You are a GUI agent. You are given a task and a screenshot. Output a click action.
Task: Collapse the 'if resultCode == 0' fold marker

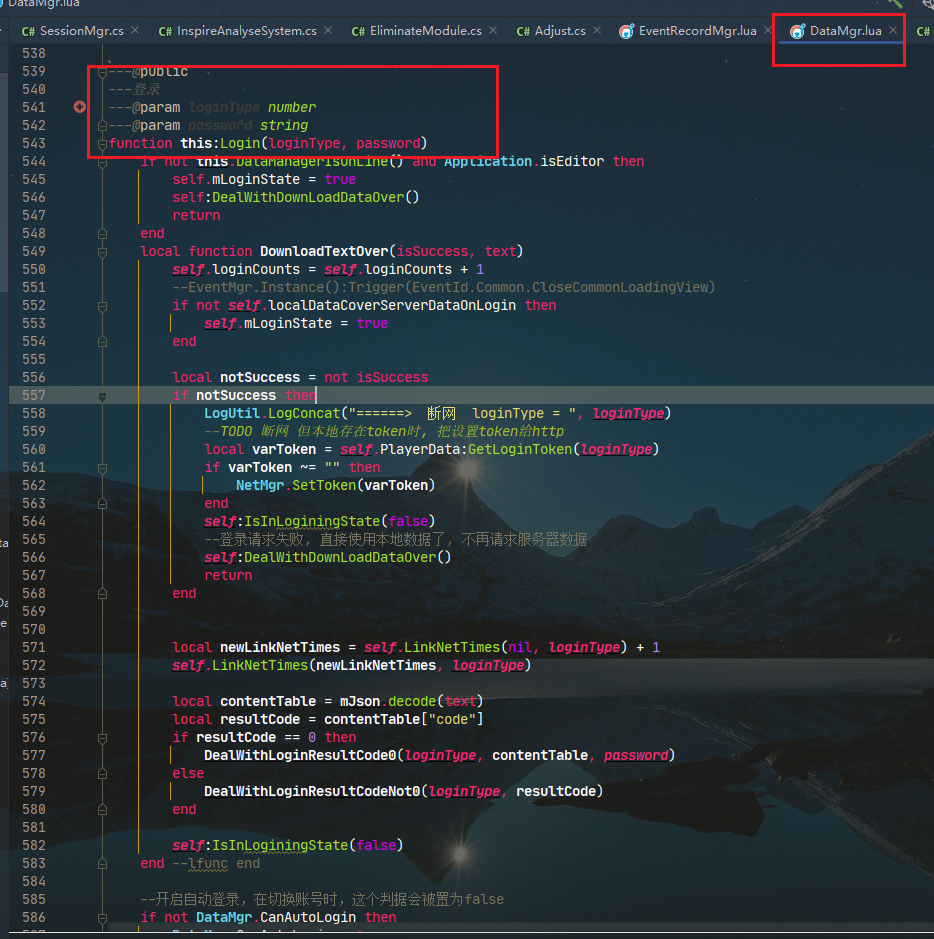tap(102, 738)
